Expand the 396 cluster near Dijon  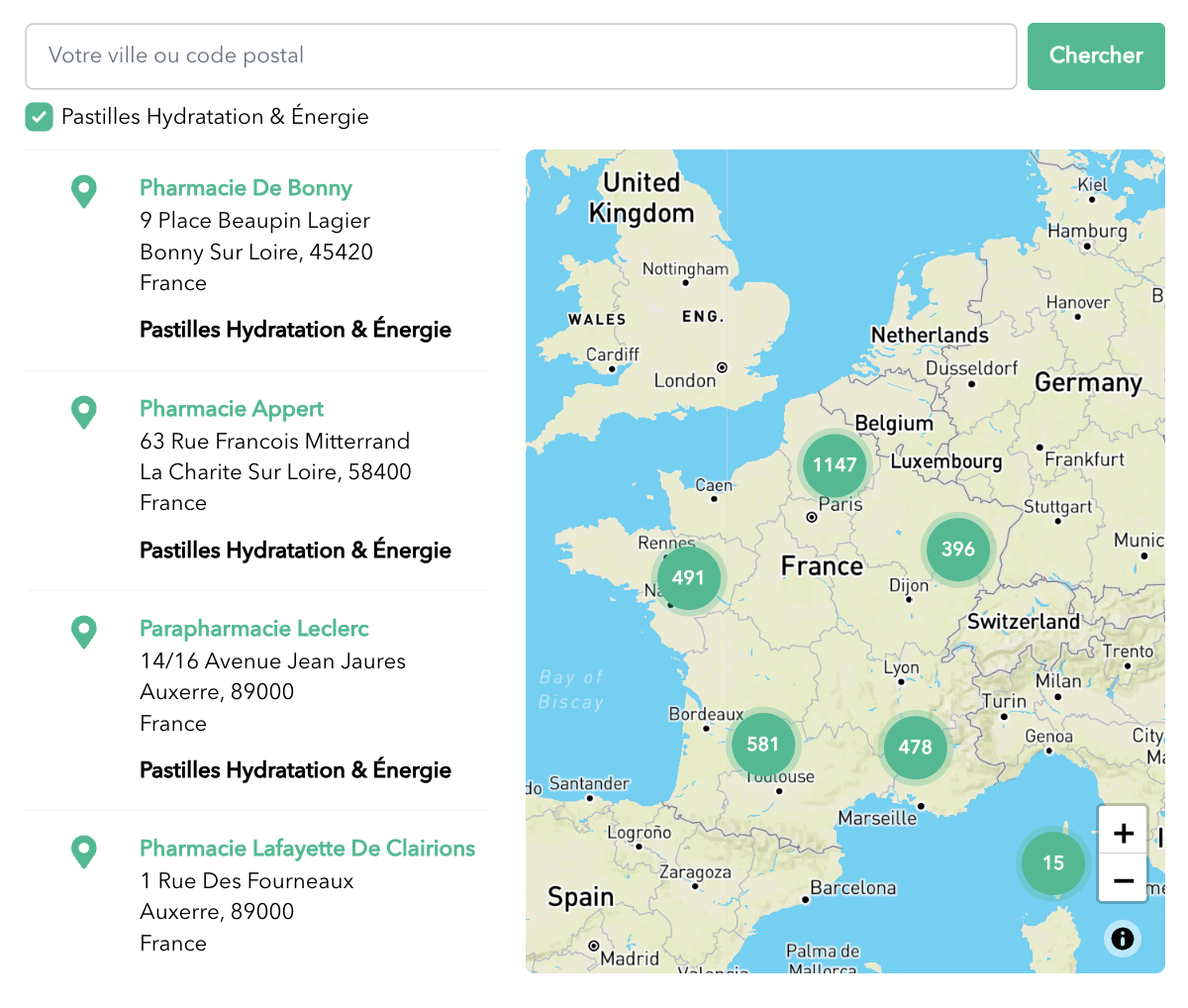click(957, 549)
